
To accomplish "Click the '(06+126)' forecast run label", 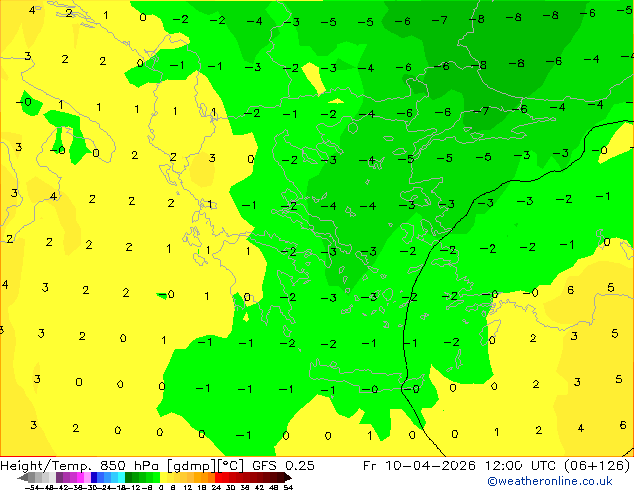I will [x=597, y=466].
